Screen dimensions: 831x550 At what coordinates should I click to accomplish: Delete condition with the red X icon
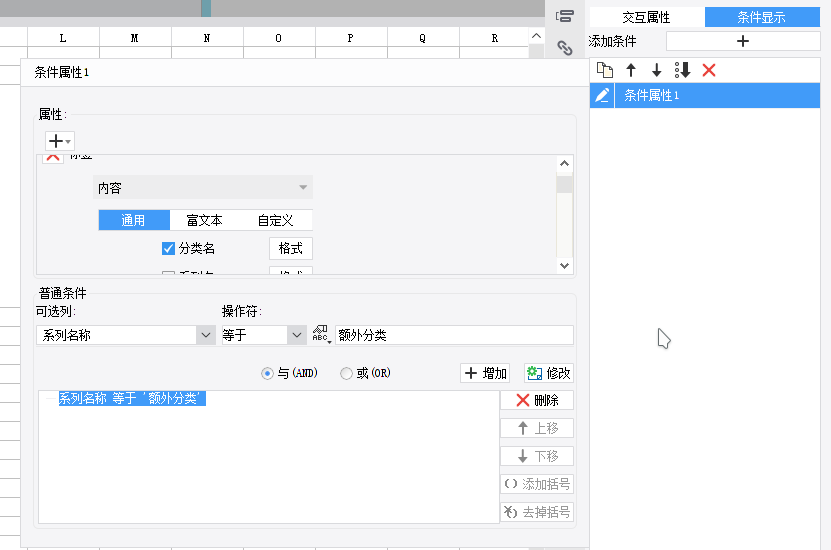709,70
